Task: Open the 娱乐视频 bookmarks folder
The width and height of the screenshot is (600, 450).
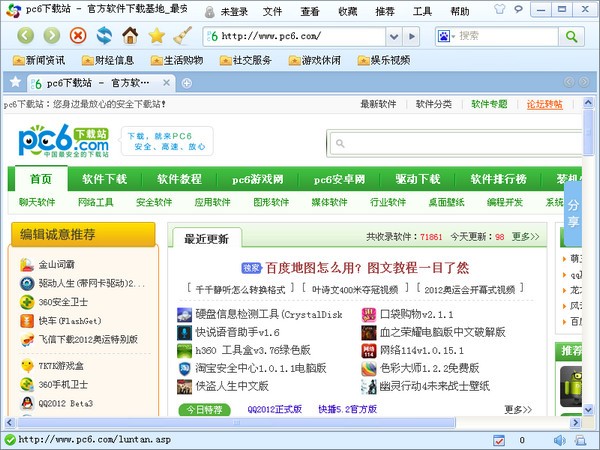Action: coord(384,60)
